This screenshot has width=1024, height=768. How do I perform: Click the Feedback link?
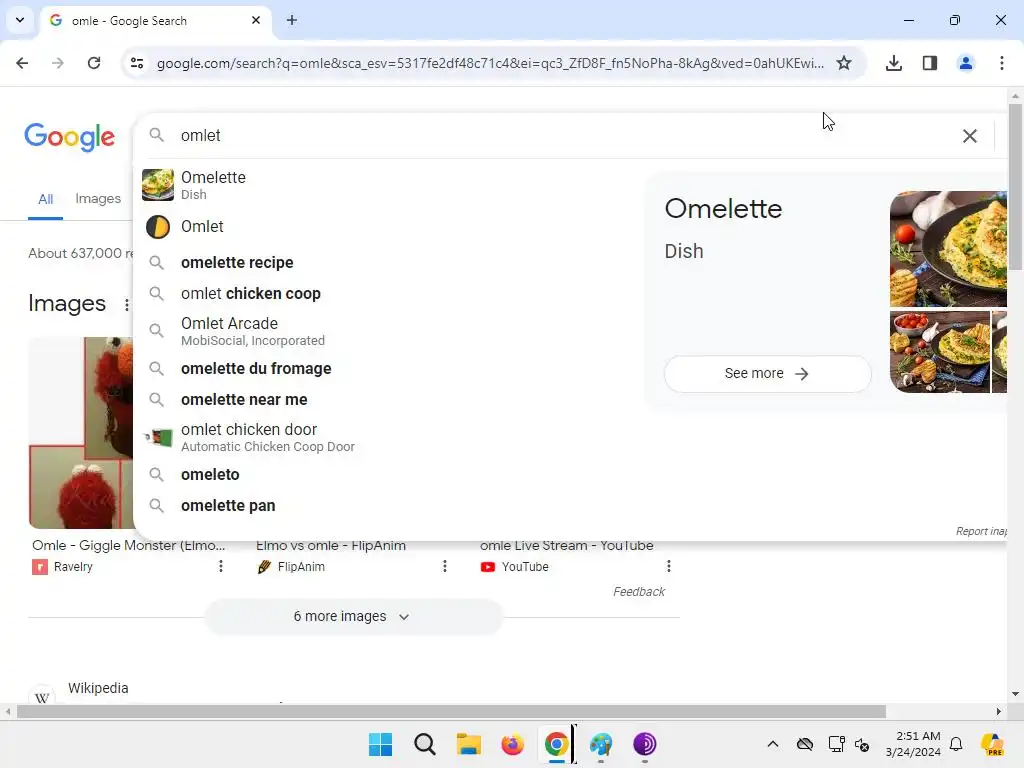click(x=639, y=592)
